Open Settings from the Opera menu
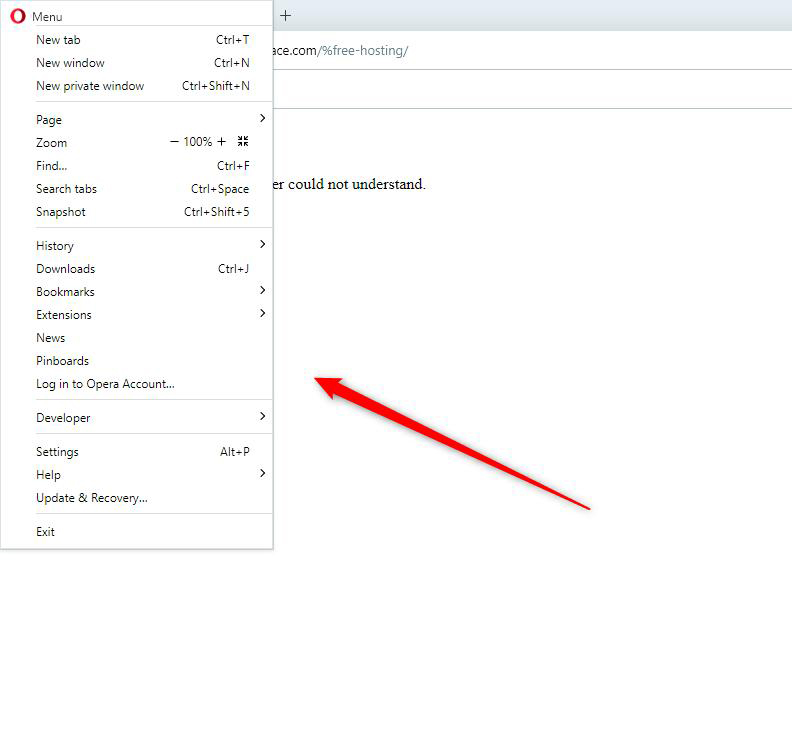The image size is (792, 731). pos(57,452)
